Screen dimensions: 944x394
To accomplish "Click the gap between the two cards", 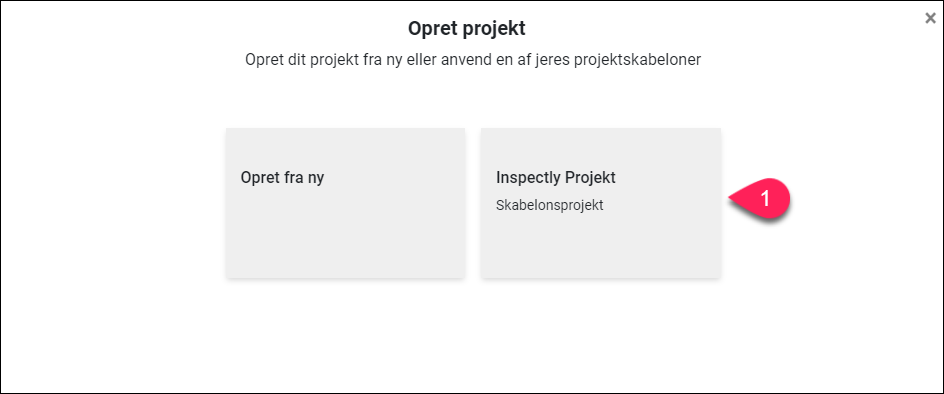I will 473,203.
